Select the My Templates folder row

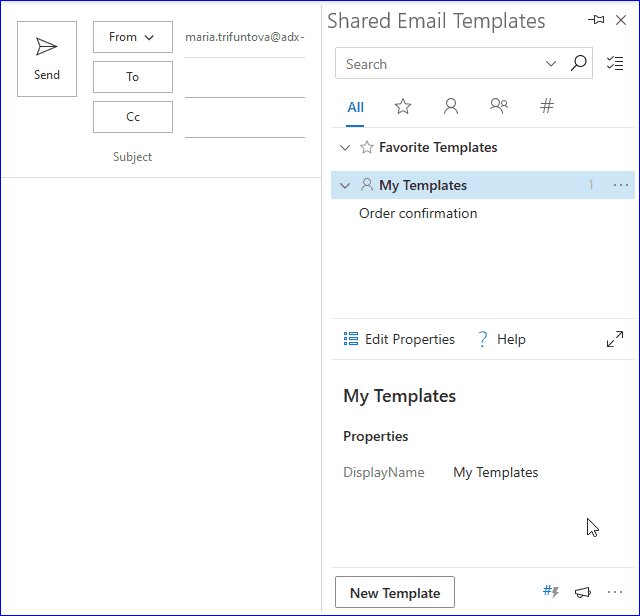(483, 185)
